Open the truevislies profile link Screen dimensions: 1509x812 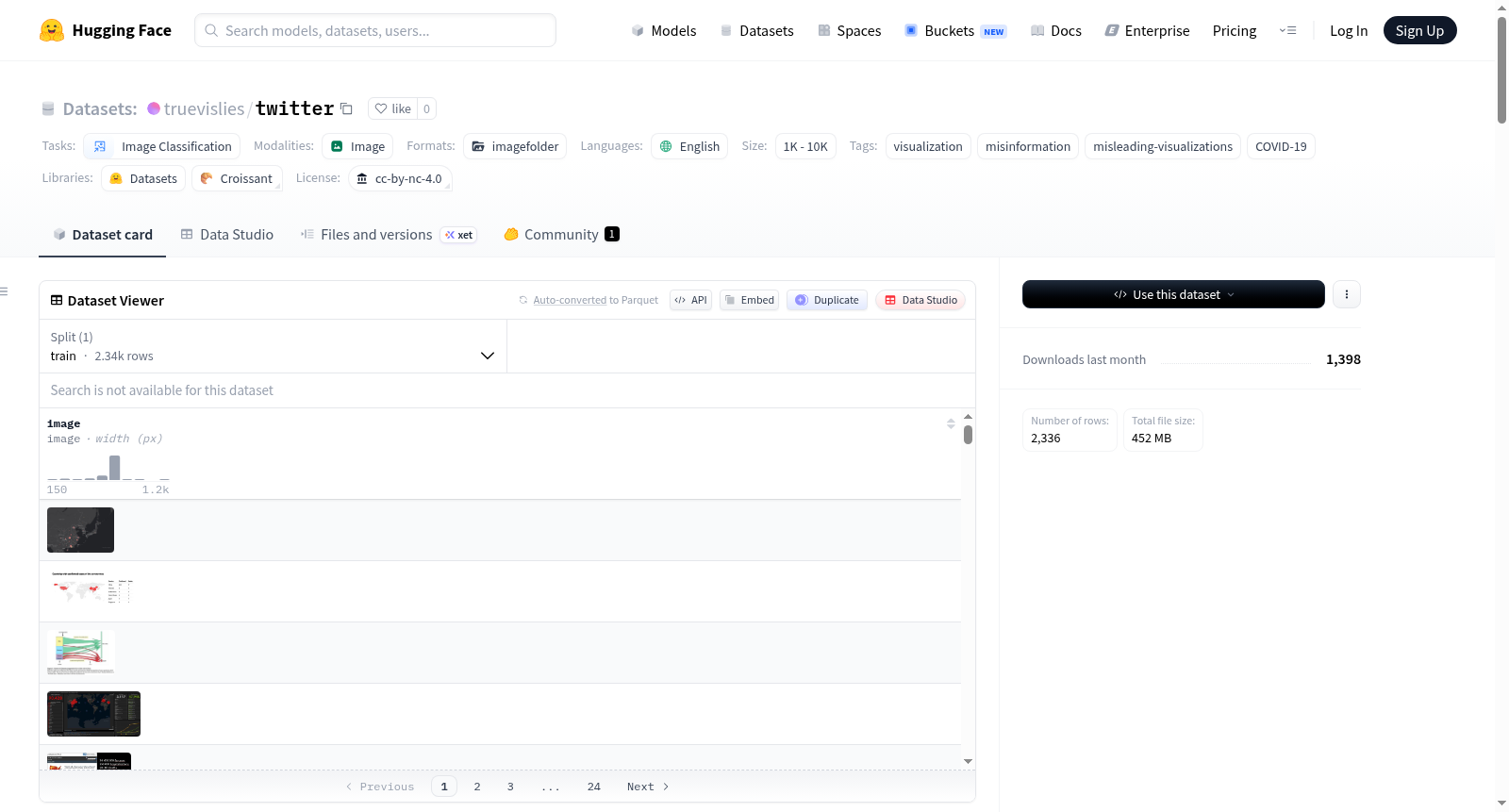tap(204, 108)
